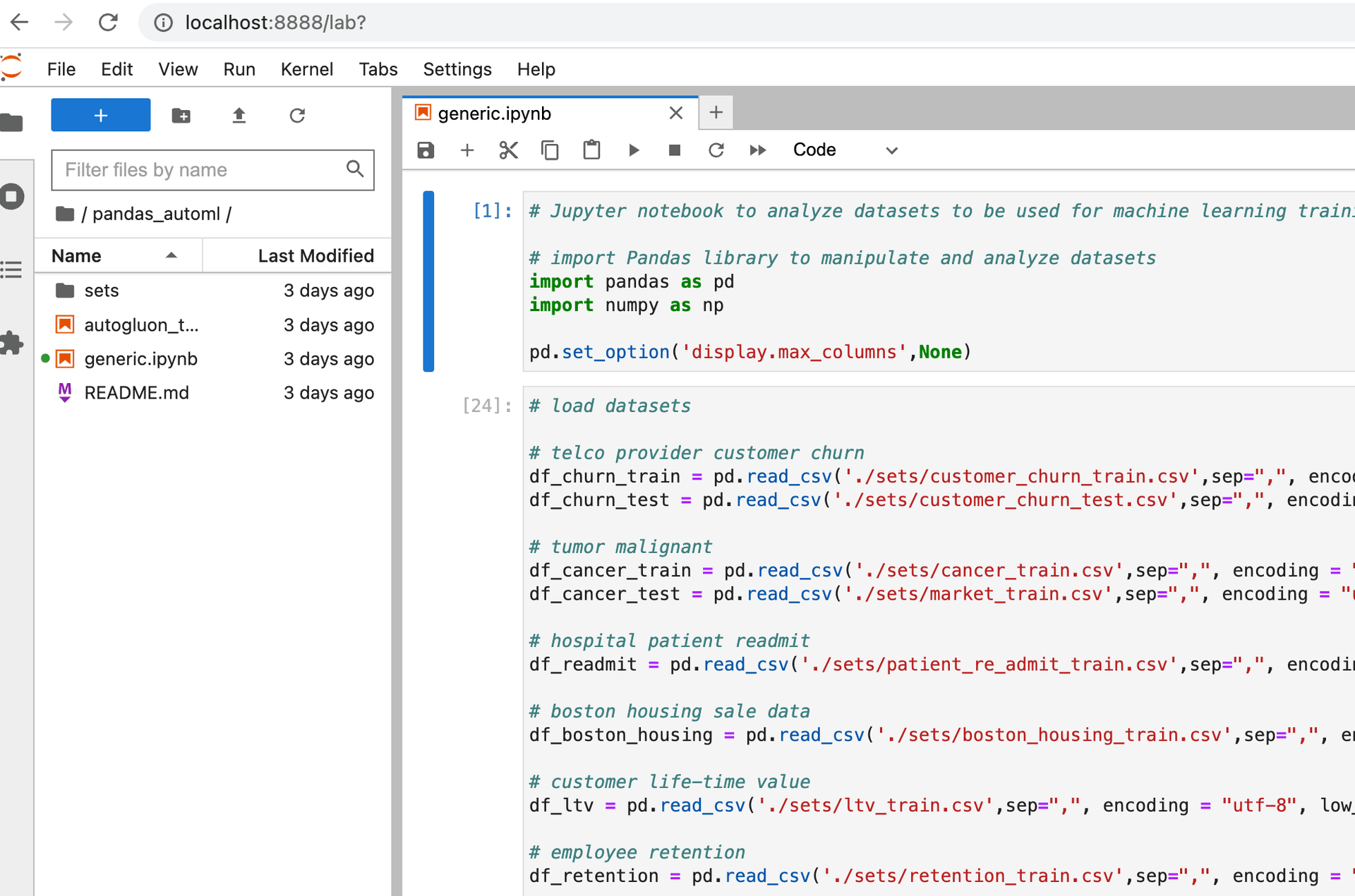Open the Settings menu

pyautogui.click(x=457, y=69)
